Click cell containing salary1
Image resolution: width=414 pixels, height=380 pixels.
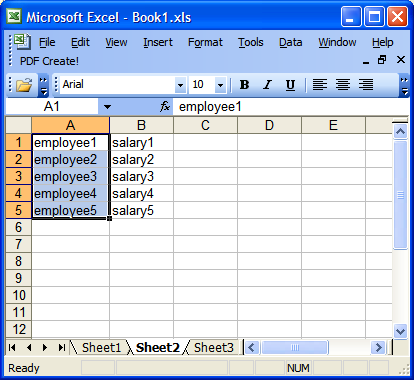coord(141,142)
